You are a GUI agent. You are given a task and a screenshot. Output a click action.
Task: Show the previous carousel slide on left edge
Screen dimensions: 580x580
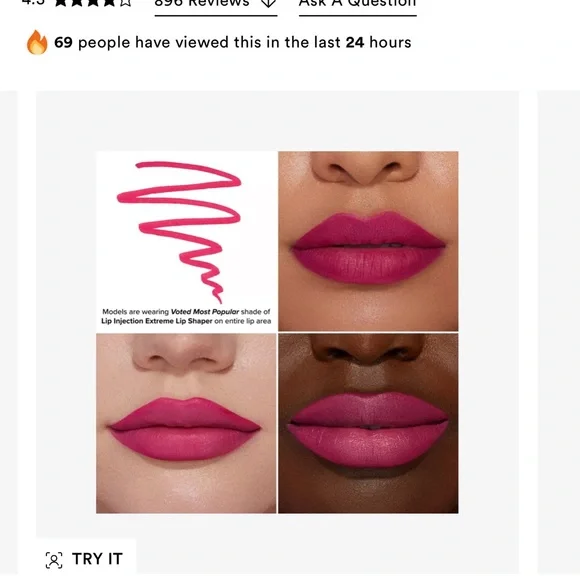(9, 332)
